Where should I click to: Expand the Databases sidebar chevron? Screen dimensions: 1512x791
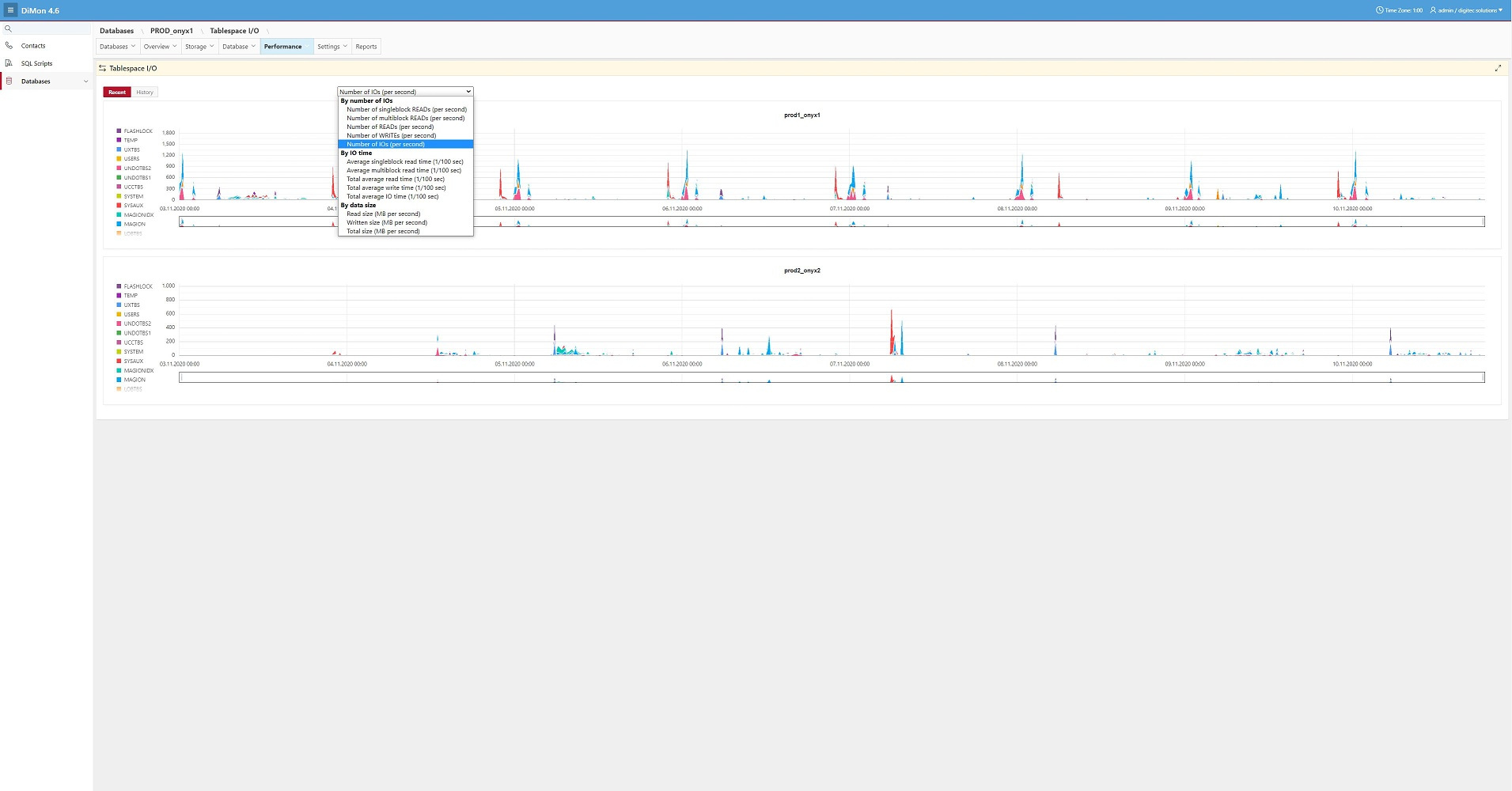[85, 81]
